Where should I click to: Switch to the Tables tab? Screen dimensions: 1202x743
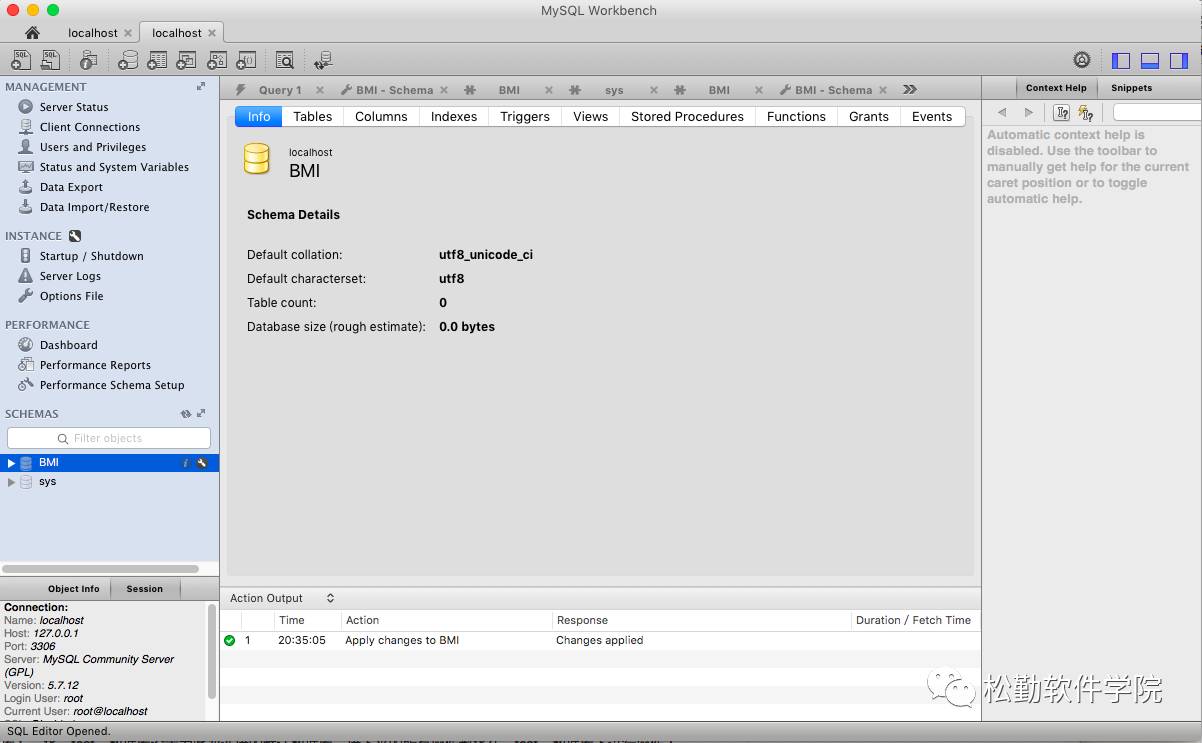312,116
